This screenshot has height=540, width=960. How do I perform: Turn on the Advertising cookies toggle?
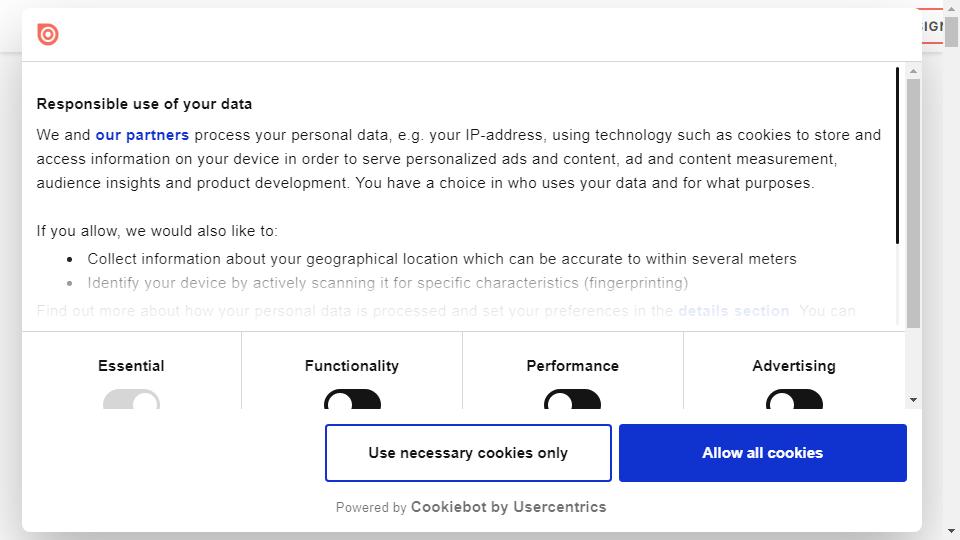pos(794,401)
